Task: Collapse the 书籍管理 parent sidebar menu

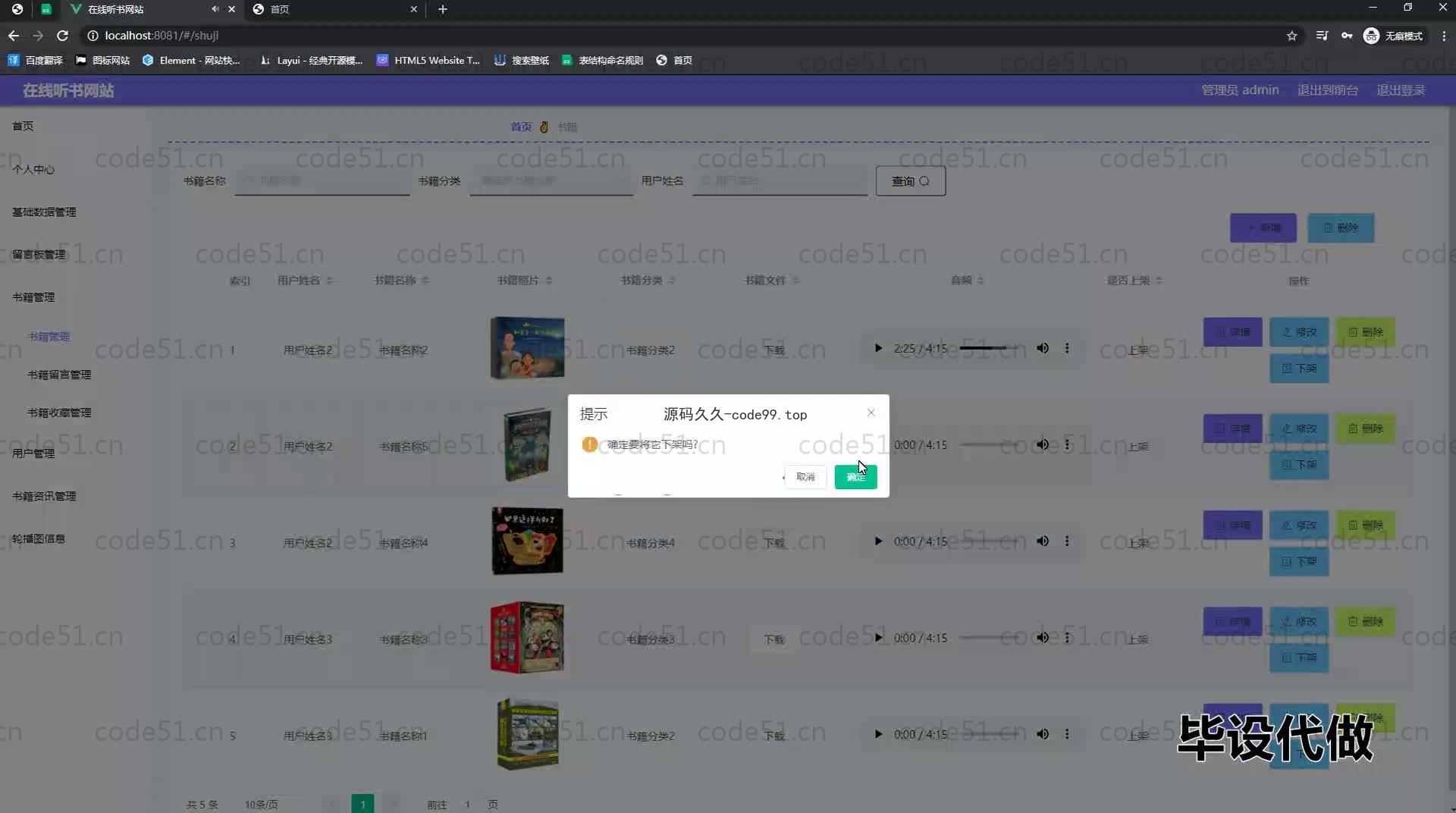Action: tap(33, 297)
